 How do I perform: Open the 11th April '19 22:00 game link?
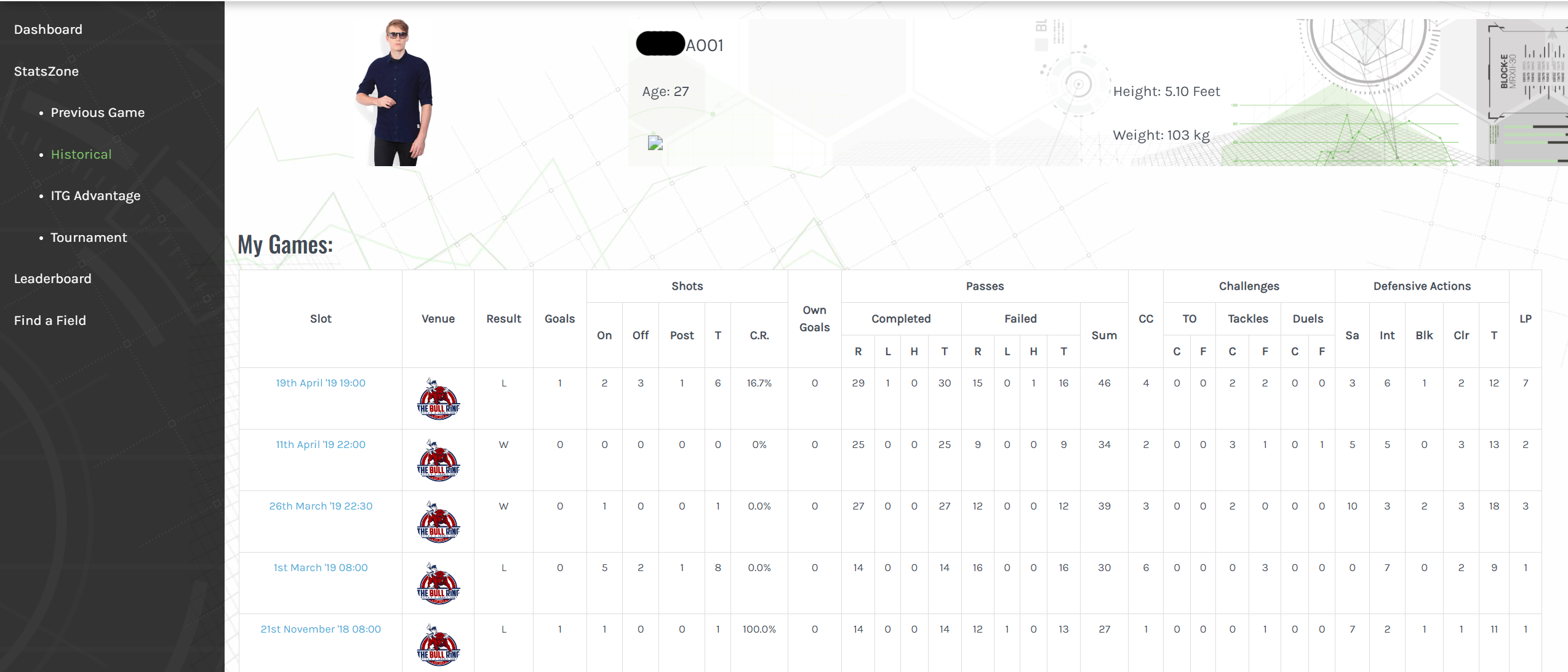(x=320, y=444)
